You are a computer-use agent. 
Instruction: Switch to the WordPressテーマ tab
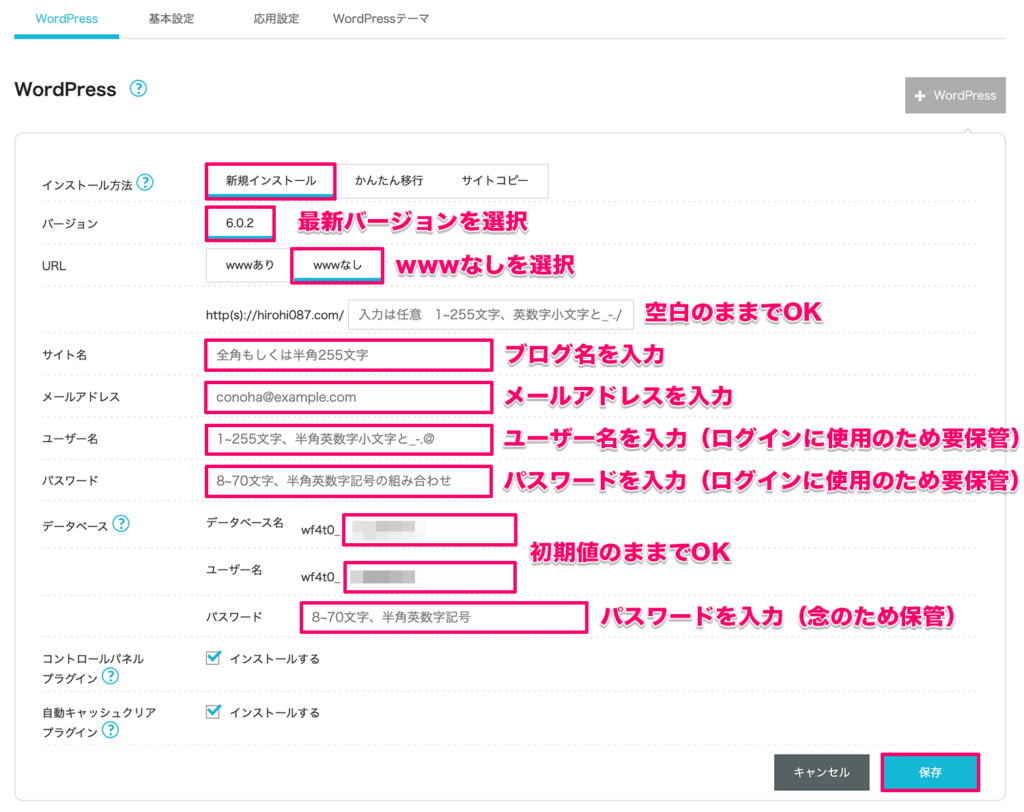pos(381,19)
